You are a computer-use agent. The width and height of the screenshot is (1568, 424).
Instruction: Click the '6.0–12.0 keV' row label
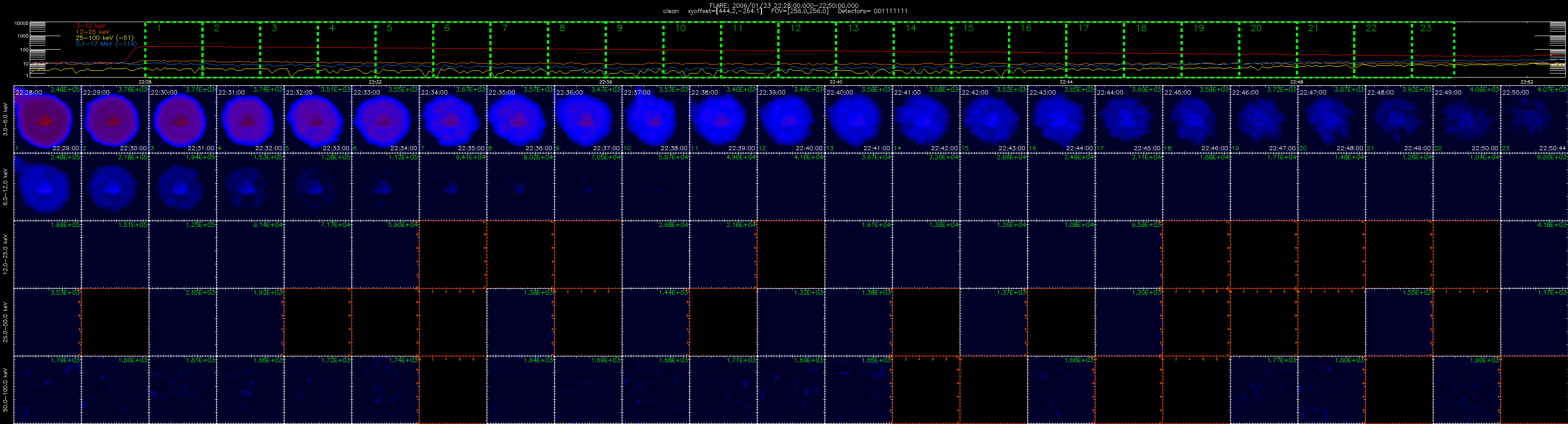coord(6,187)
